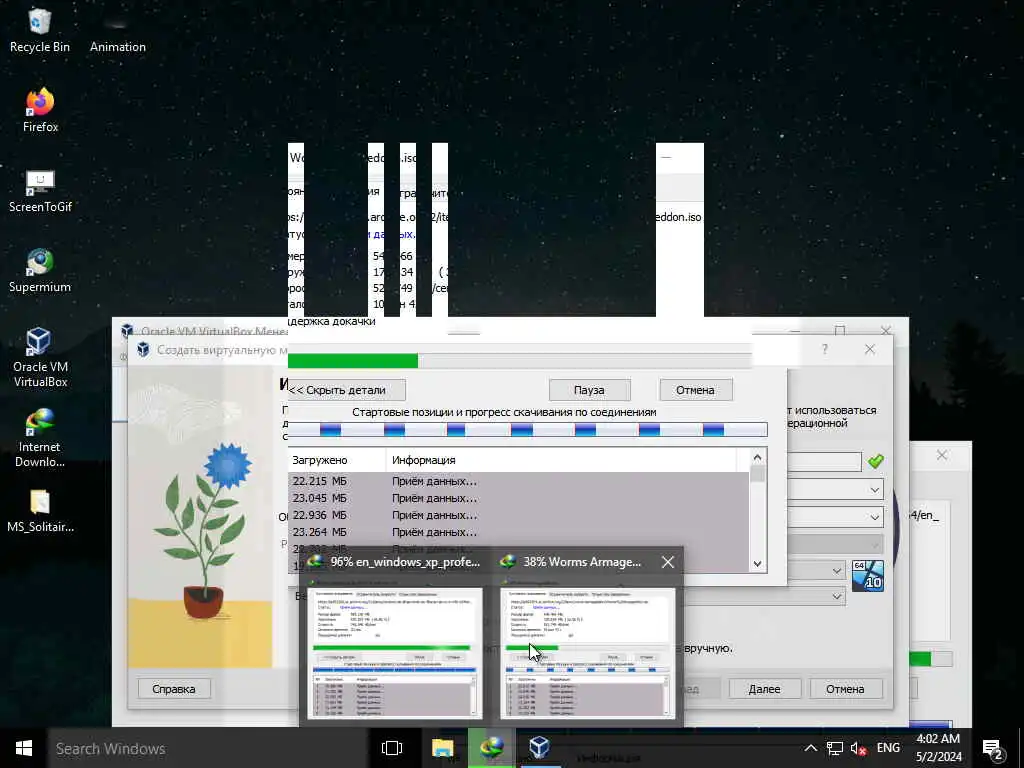This screenshot has width=1024, height=768.
Task: Show hidden system tray icons
Action: pyautogui.click(x=810, y=748)
